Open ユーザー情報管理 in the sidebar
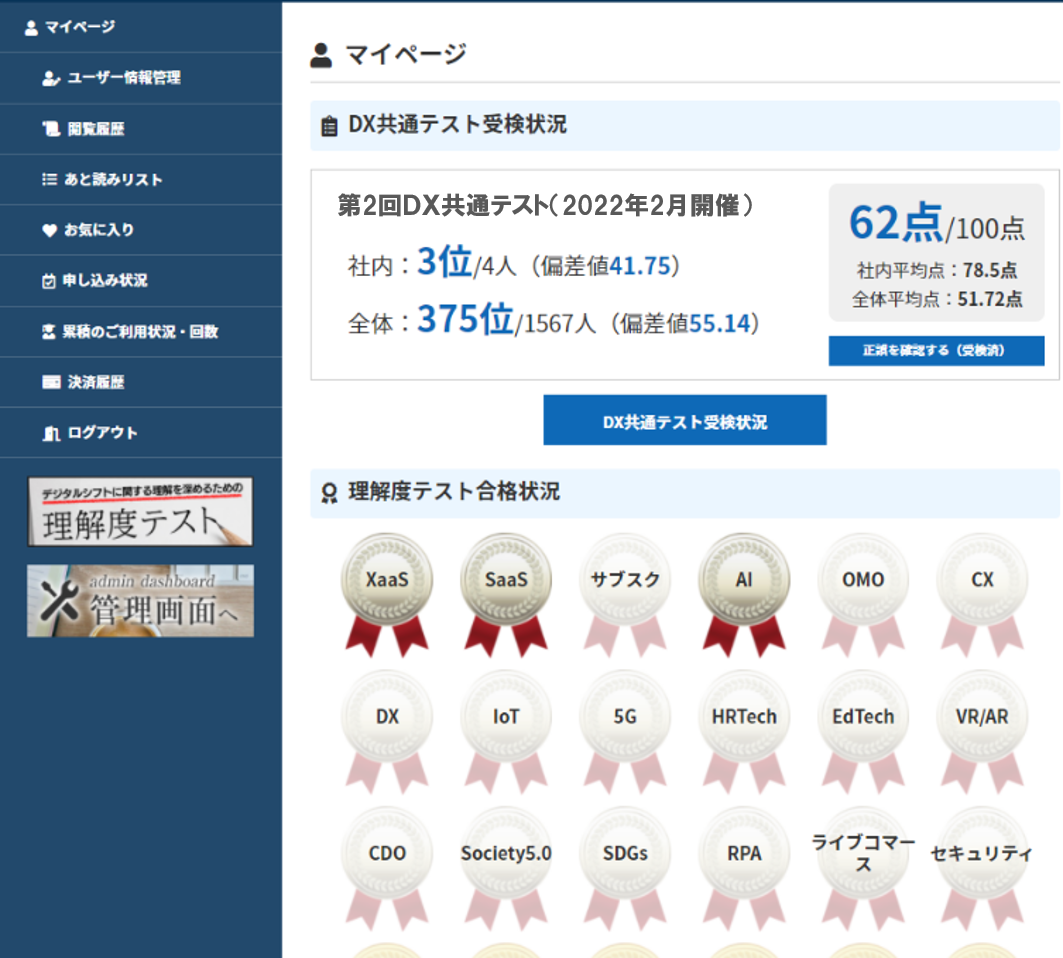The width and height of the screenshot is (1063, 958). pyautogui.click(x=140, y=78)
